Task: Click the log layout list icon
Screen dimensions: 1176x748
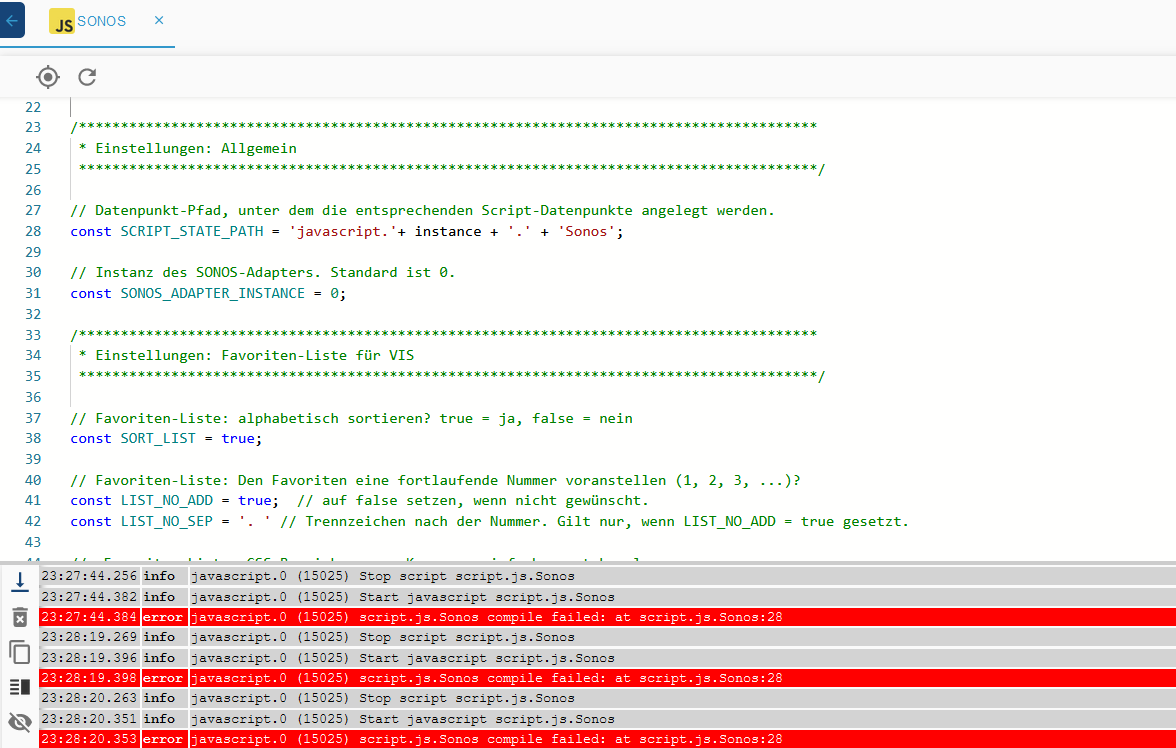Action: [19, 687]
